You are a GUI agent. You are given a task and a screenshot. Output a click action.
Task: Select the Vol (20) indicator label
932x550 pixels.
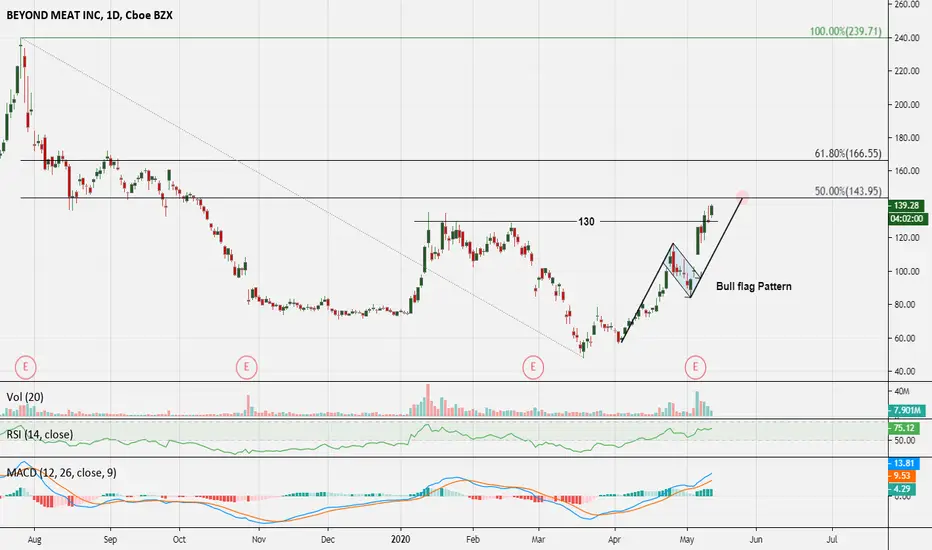25,397
